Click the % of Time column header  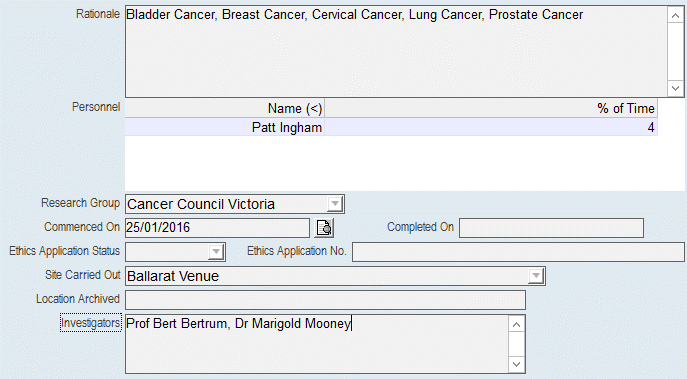(x=491, y=108)
